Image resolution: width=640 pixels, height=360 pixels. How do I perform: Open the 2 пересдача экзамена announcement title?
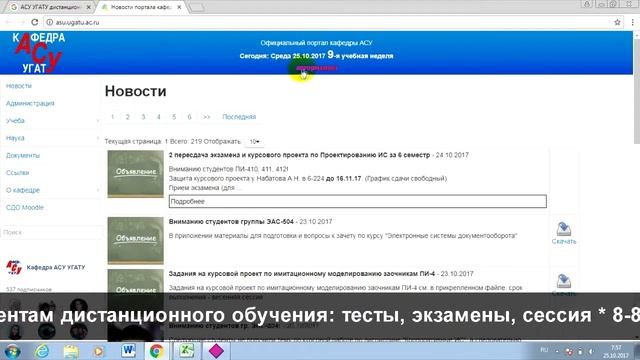pyautogui.click(x=299, y=155)
